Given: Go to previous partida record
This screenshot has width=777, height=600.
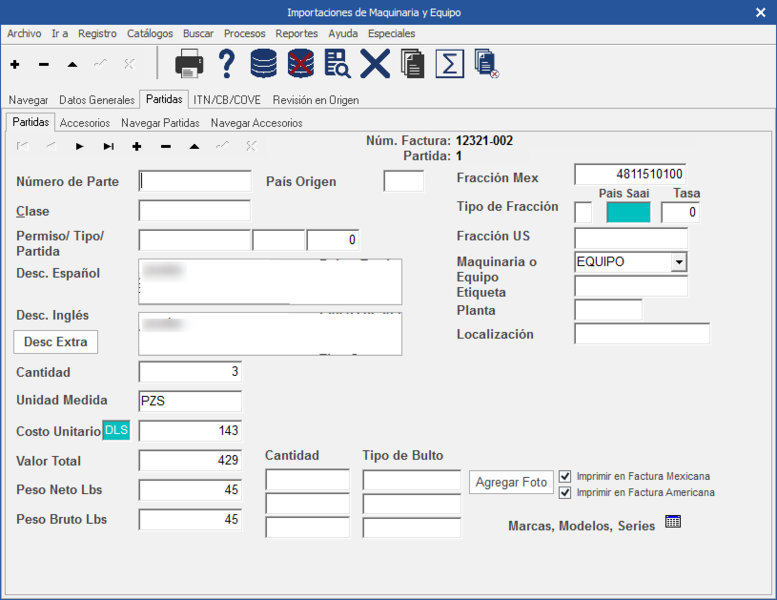Looking at the screenshot, I should (51, 146).
